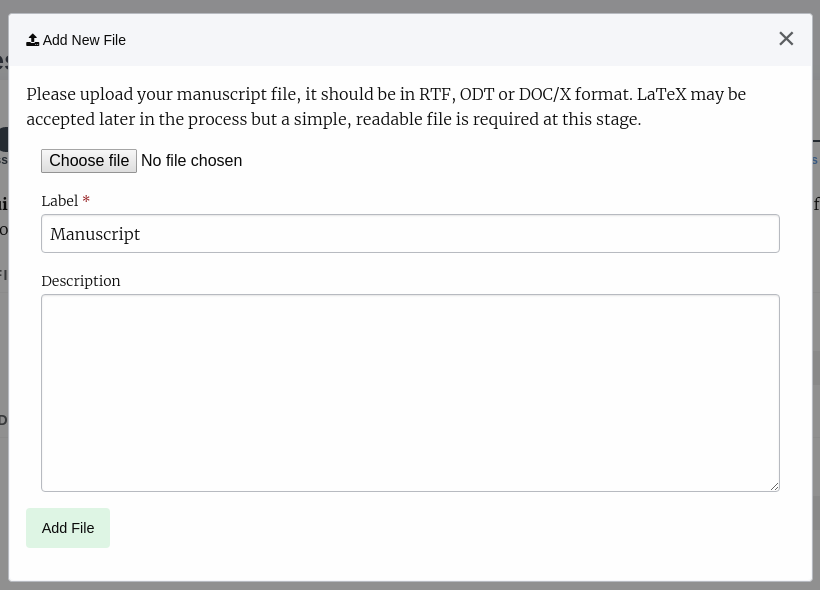This screenshot has width=820, height=590.
Task: Click the 'Label' field caption
Action: 59,201
